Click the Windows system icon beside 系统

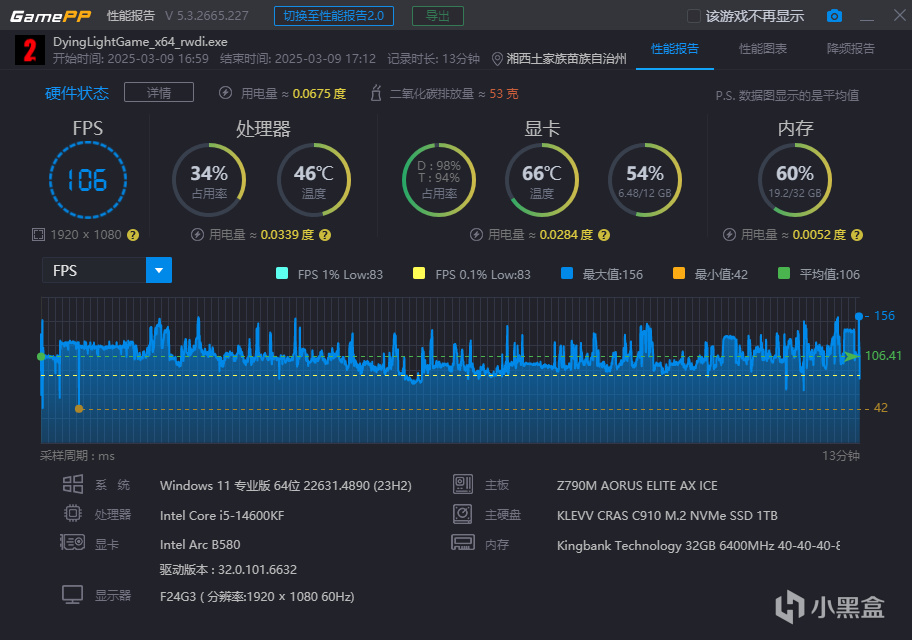[73, 484]
